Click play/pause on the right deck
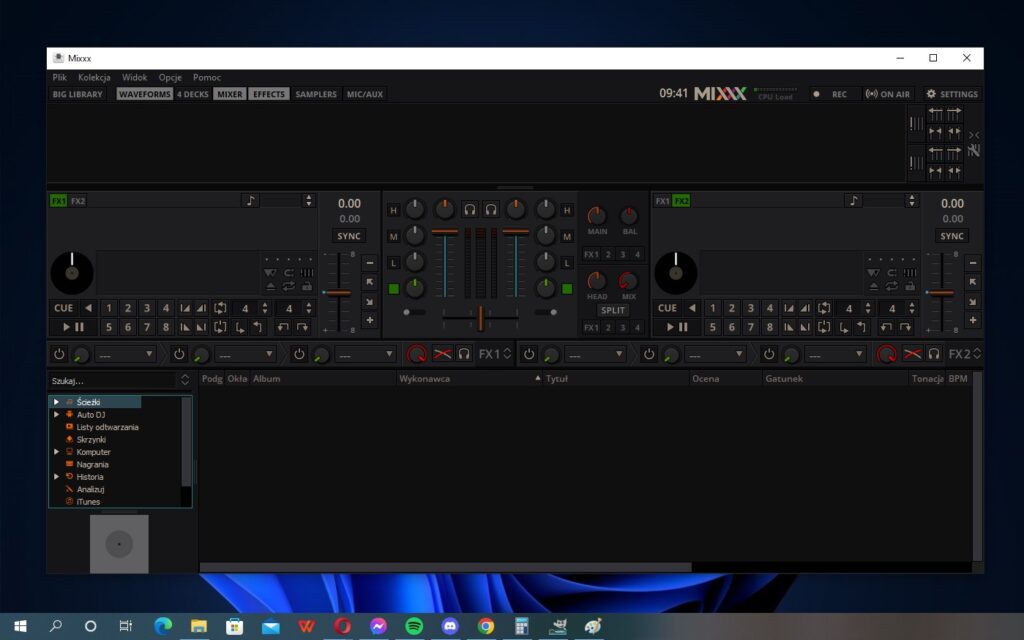The height and width of the screenshot is (640, 1024). pyautogui.click(x=677, y=327)
